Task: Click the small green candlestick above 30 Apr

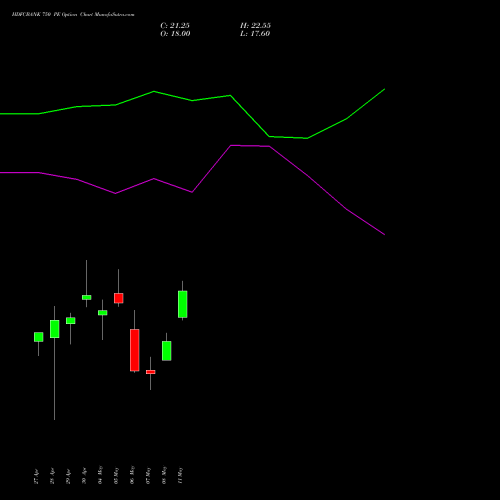Action: coord(87,297)
